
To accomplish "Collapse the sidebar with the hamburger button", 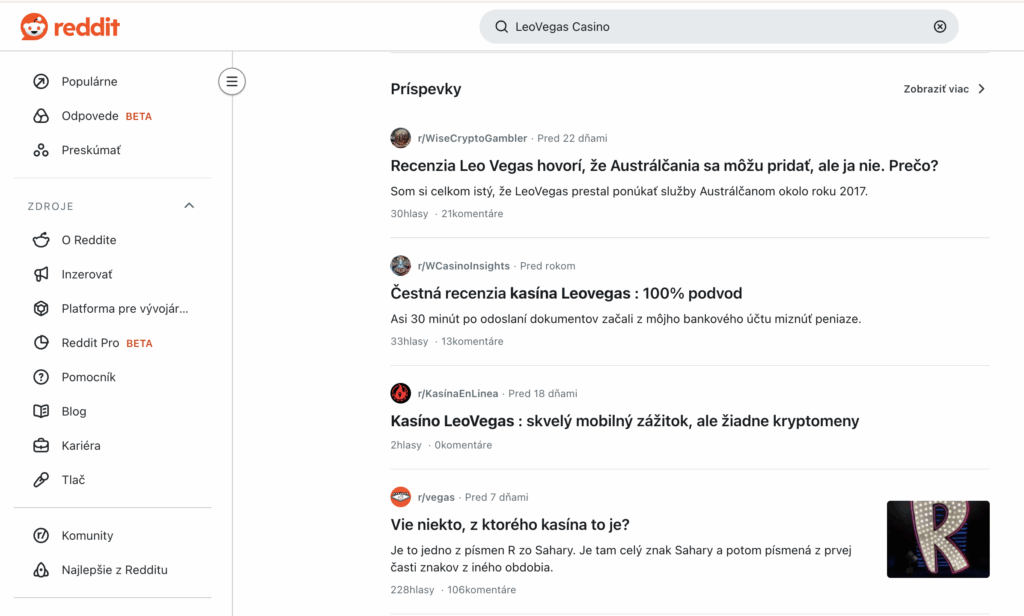I will (232, 82).
